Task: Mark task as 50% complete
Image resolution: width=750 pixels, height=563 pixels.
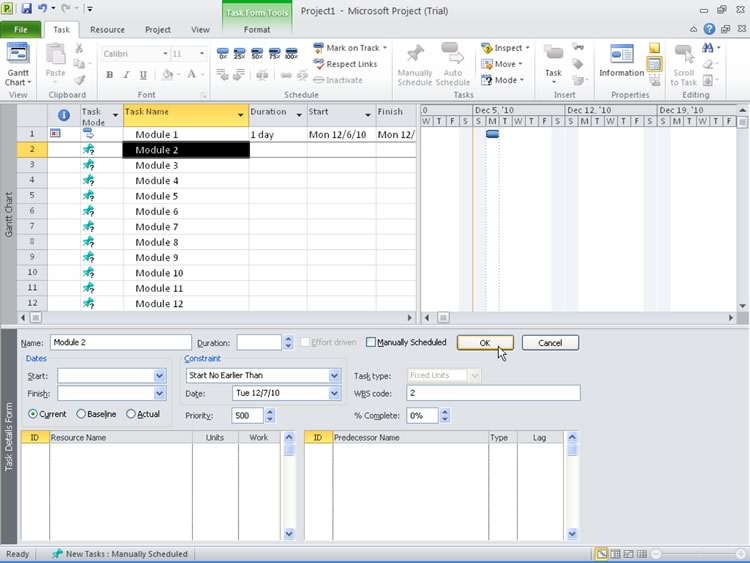Action: (x=257, y=54)
